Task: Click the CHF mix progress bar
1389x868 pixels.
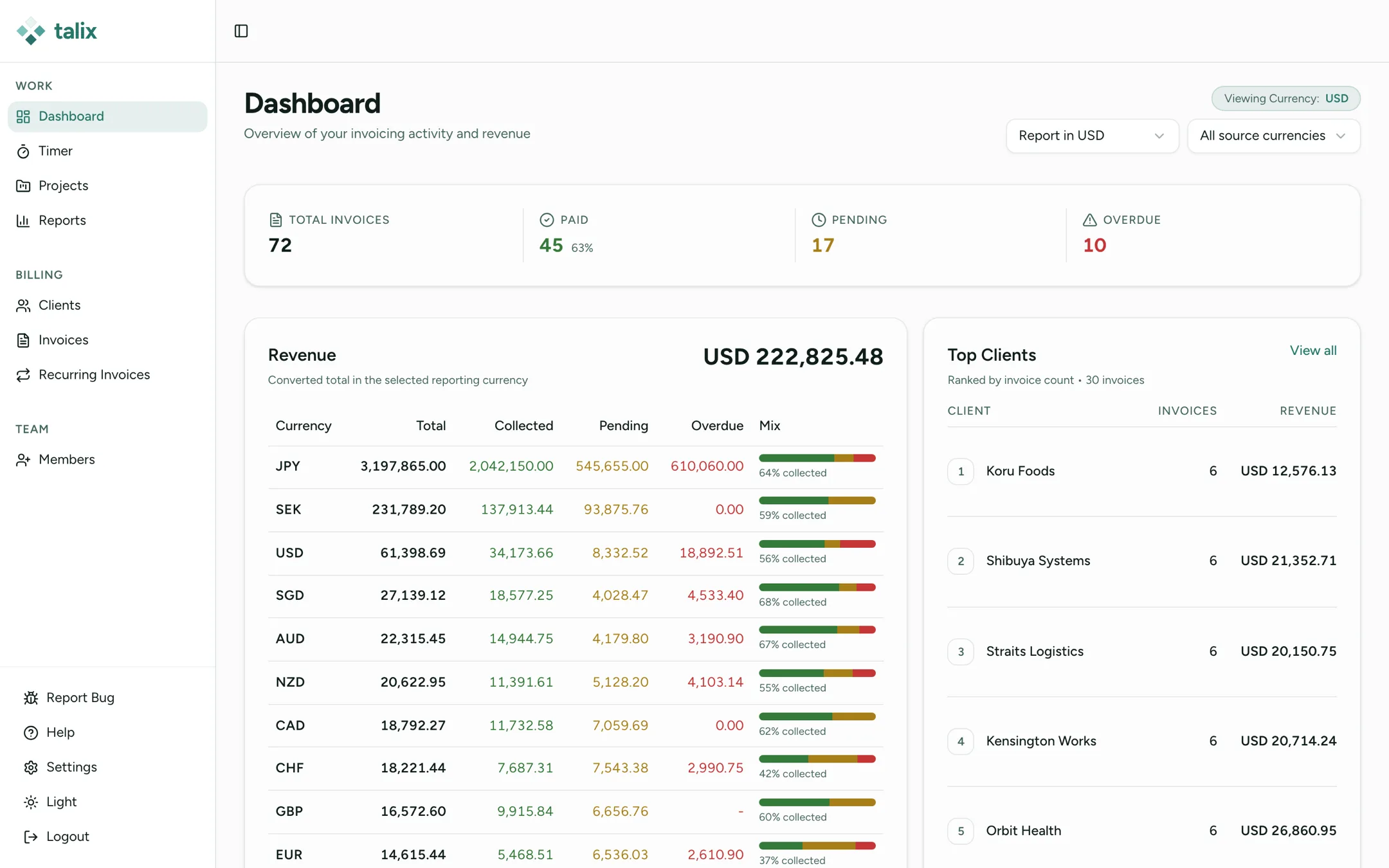Action: [817, 759]
